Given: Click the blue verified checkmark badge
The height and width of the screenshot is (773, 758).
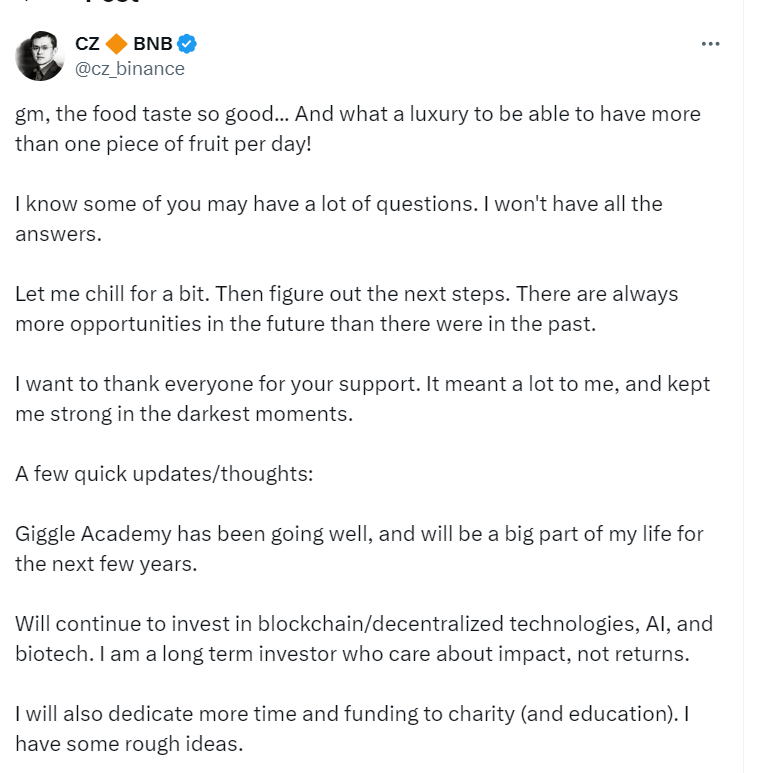Looking at the screenshot, I should (187, 43).
